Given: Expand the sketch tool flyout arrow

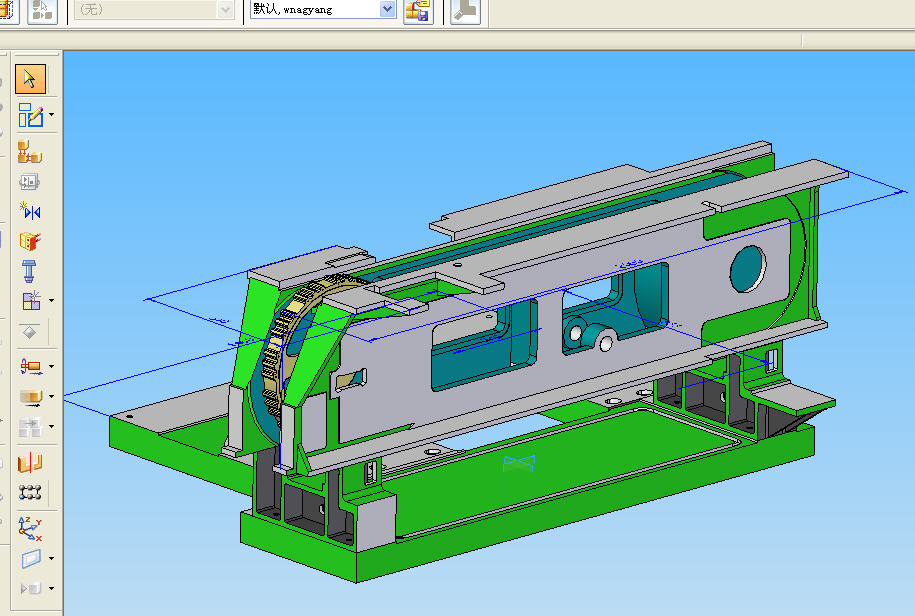Looking at the screenshot, I should (x=51, y=115).
